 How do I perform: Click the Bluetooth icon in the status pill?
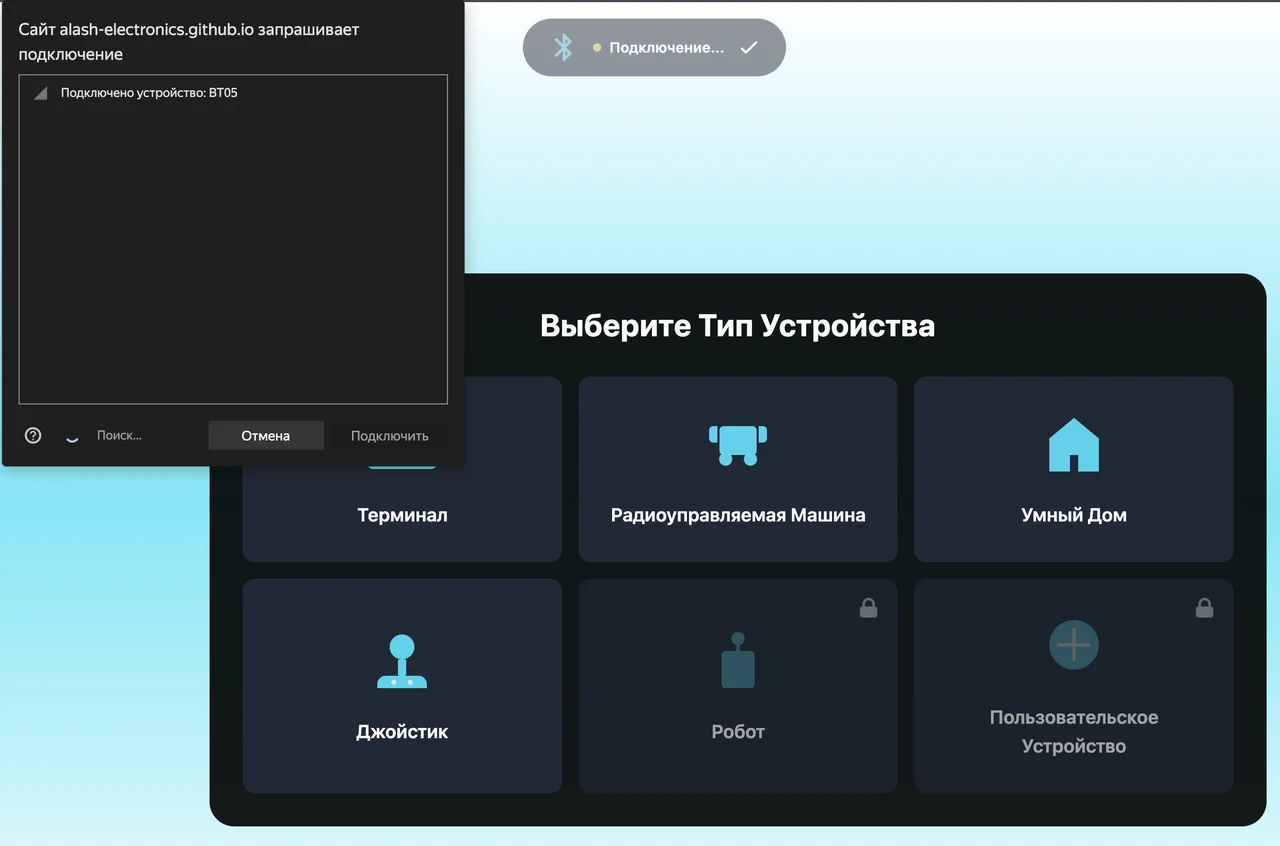[563, 47]
